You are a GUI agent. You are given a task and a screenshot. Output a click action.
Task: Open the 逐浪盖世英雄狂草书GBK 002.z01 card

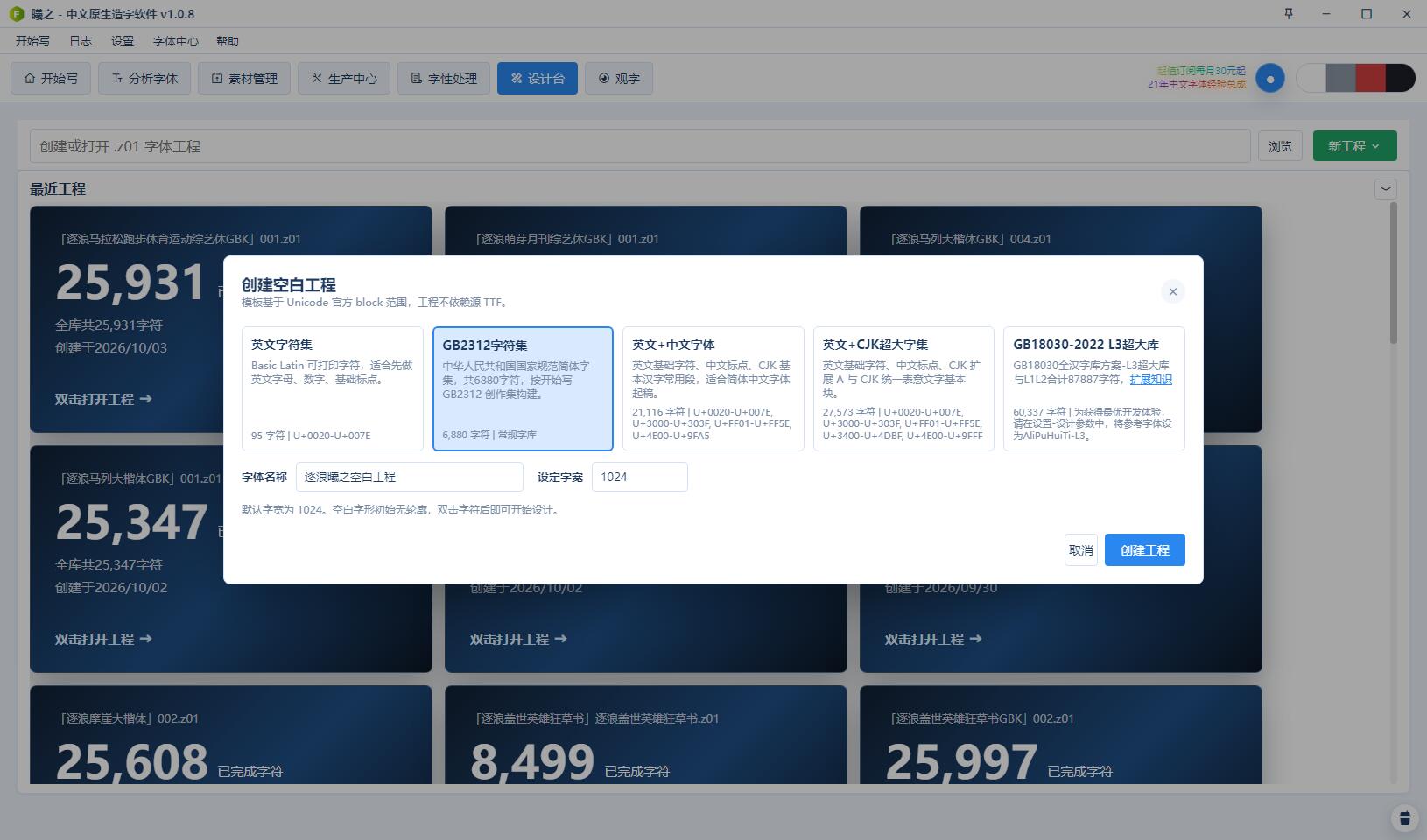(1061, 734)
